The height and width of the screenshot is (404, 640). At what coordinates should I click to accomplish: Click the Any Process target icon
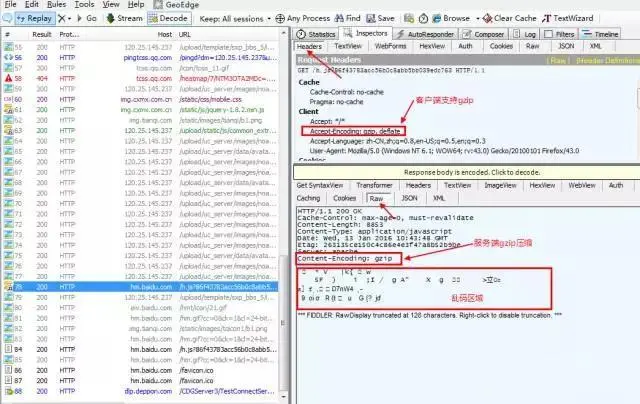(x=280, y=18)
